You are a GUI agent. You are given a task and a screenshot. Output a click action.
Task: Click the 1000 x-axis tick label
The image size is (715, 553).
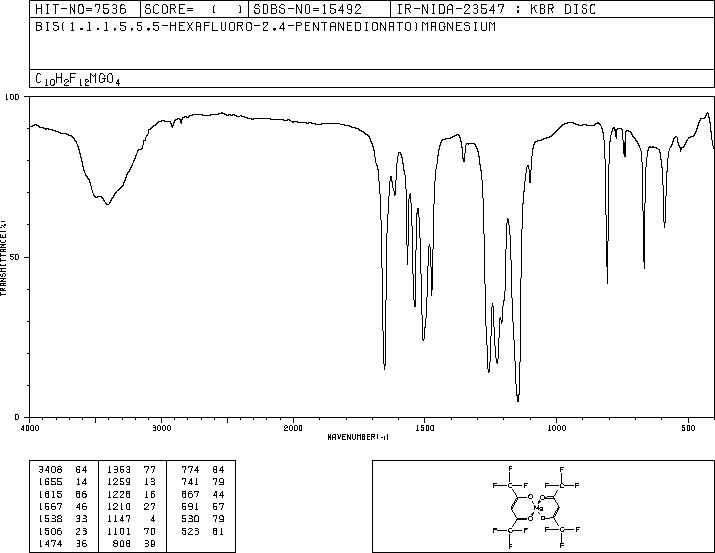pyautogui.click(x=556, y=428)
